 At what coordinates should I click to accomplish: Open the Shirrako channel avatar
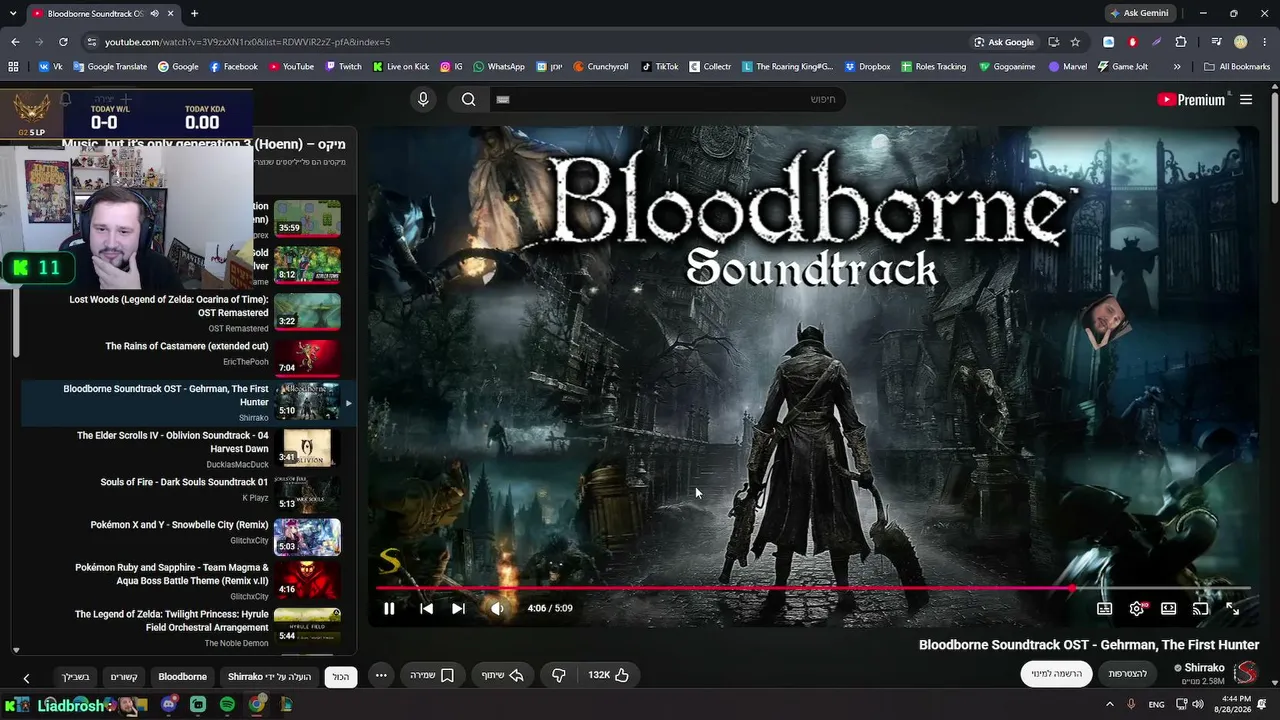click(1246, 673)
